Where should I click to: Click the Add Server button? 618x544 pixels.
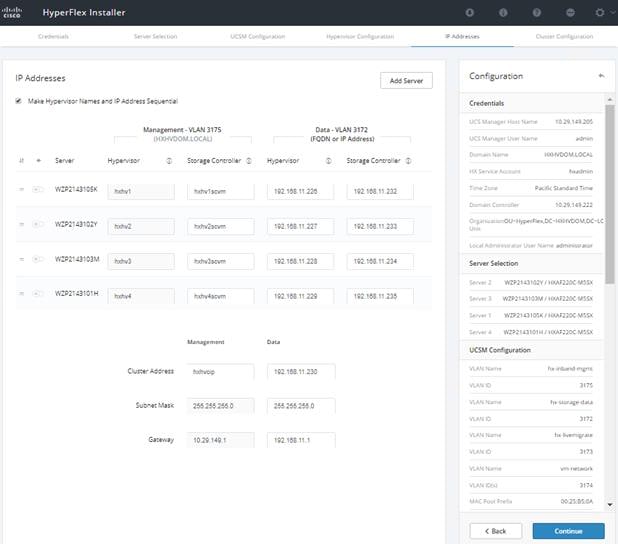[406, 80]
